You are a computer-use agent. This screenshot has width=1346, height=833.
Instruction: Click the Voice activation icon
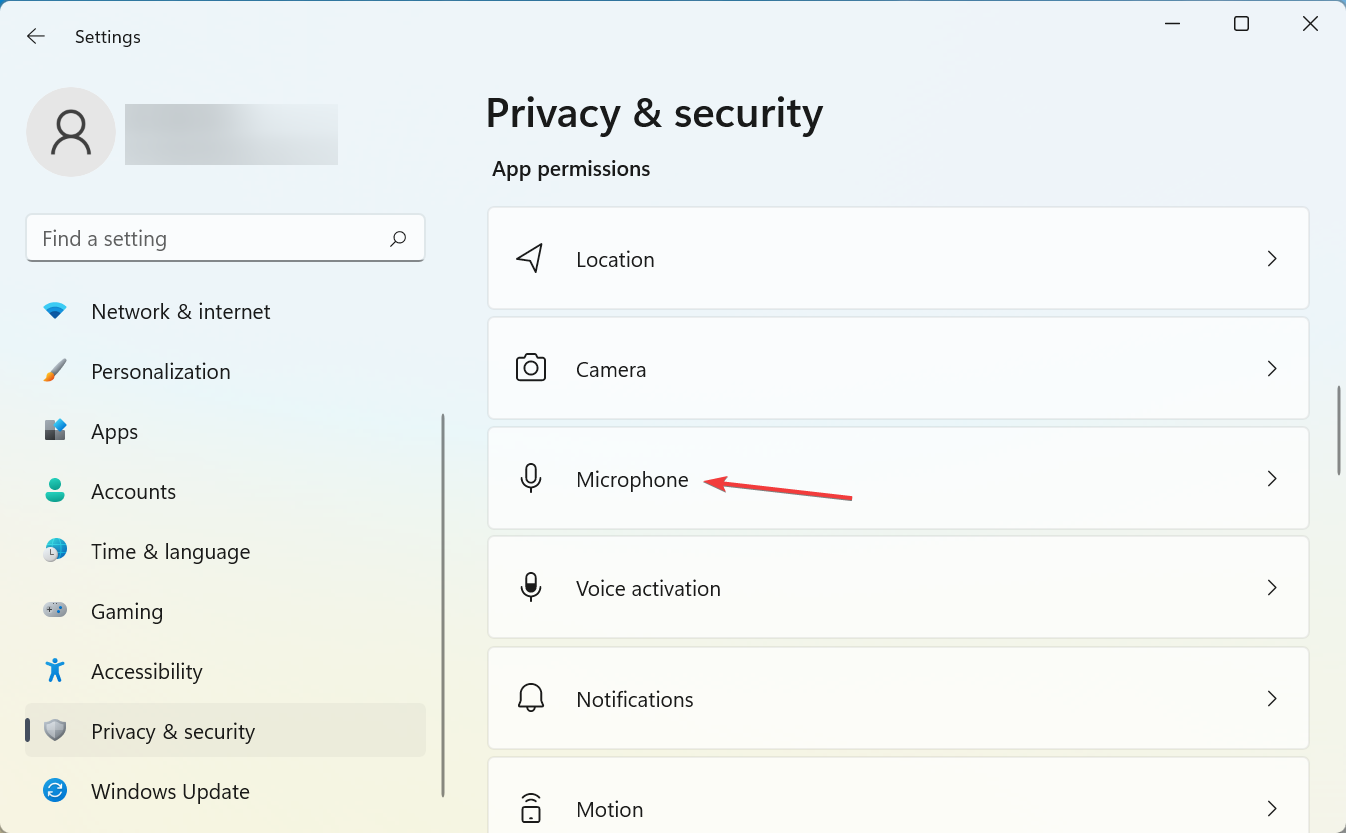coord(531,588)
